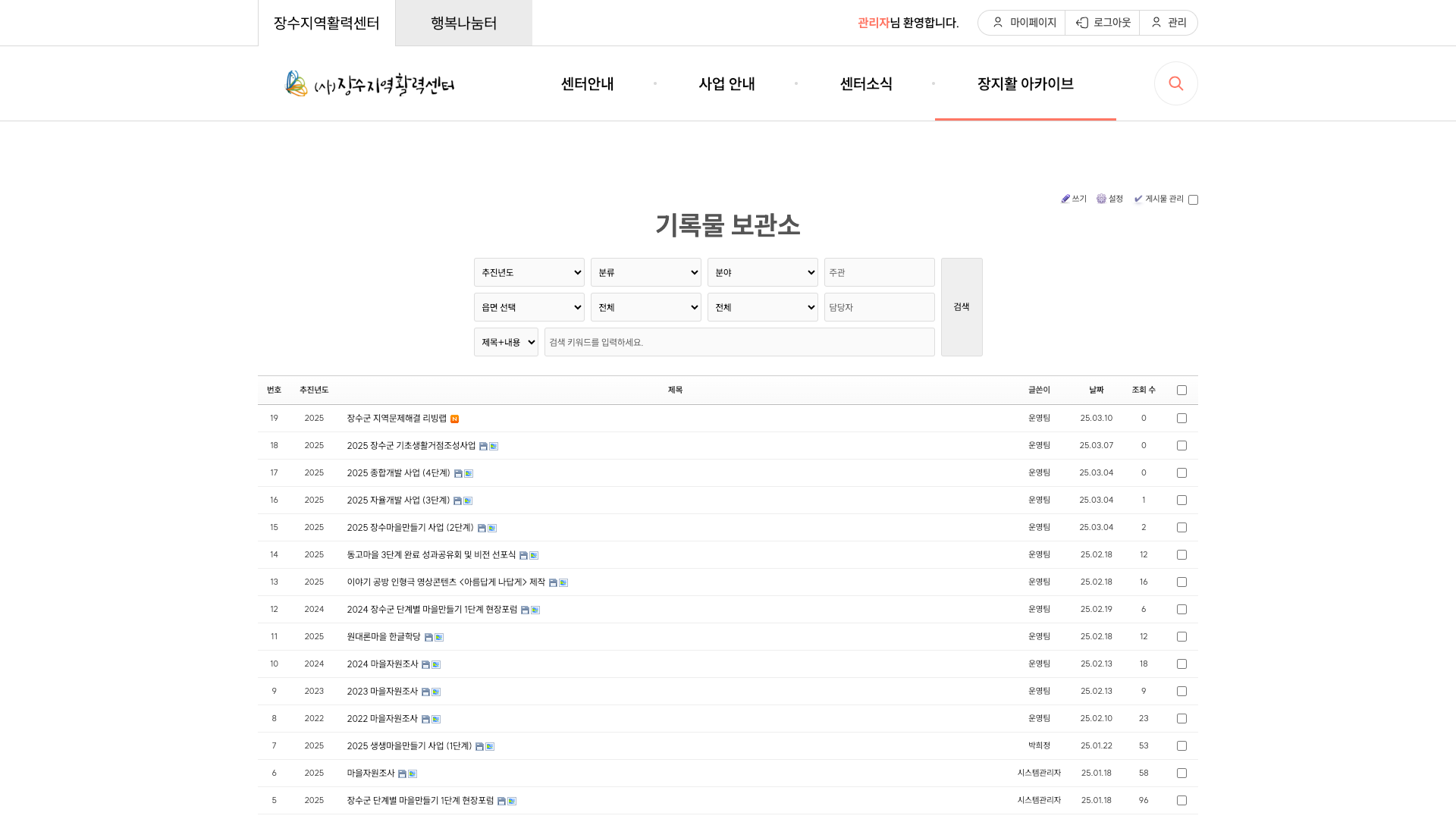Click file icon on 2024 장수군 단계별 마을만들기 row
The height and width of the screenshot is (819, 1456).
coord(525,610)
